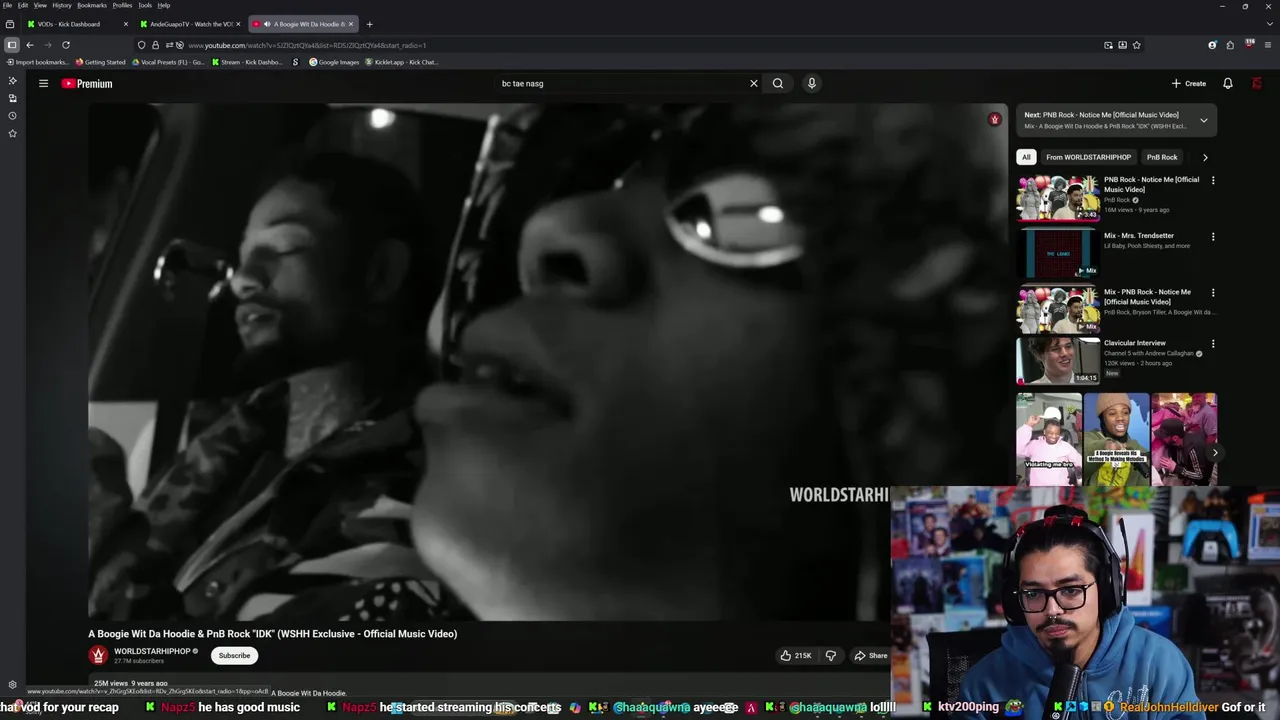Open the browser application menu
The width and height of the screenshot is (1280, 720).
coord(1268,45)
